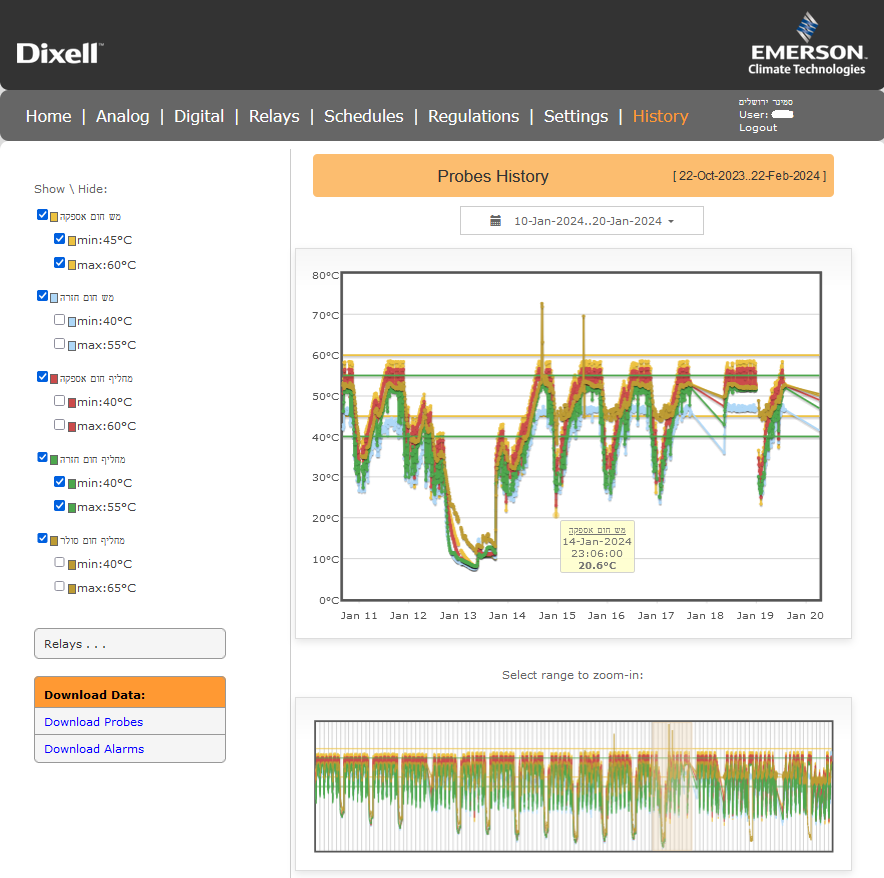Click the Select range to zoom-in: label
The image size is (884, 878).
572,675
